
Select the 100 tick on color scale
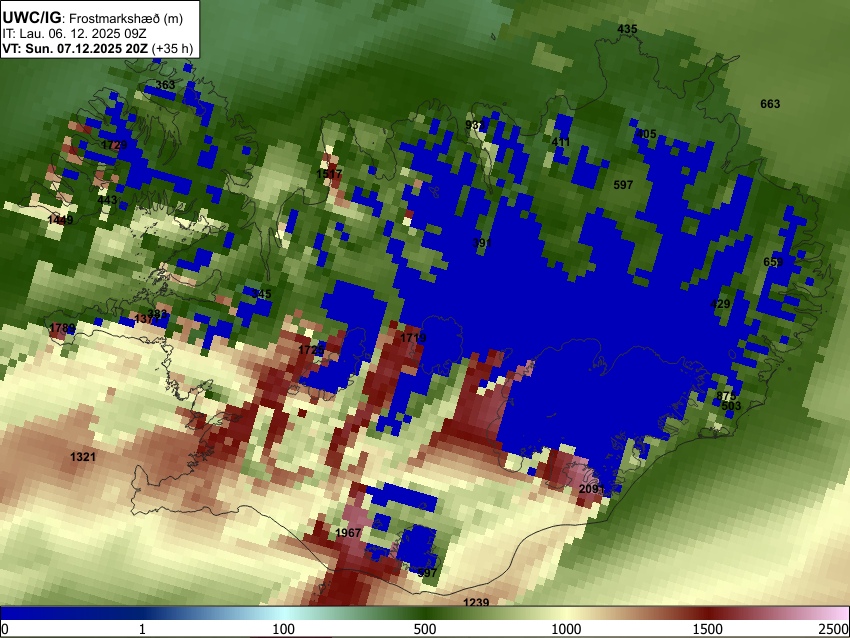(x=284, y=629)
